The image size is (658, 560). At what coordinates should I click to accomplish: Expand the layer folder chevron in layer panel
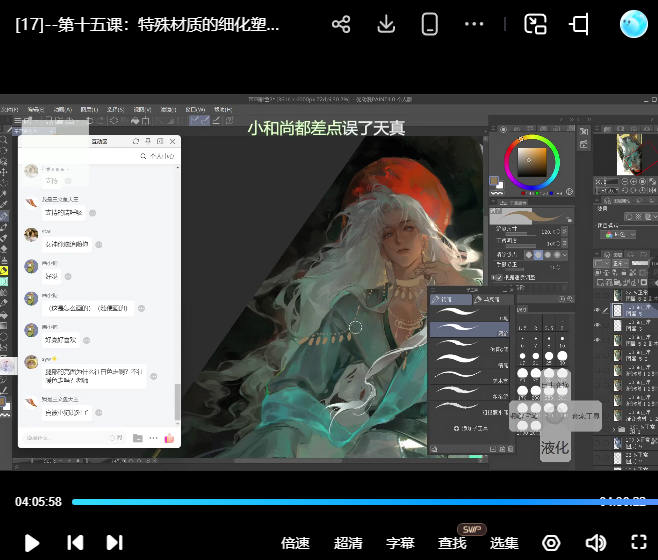pos(614,429)
